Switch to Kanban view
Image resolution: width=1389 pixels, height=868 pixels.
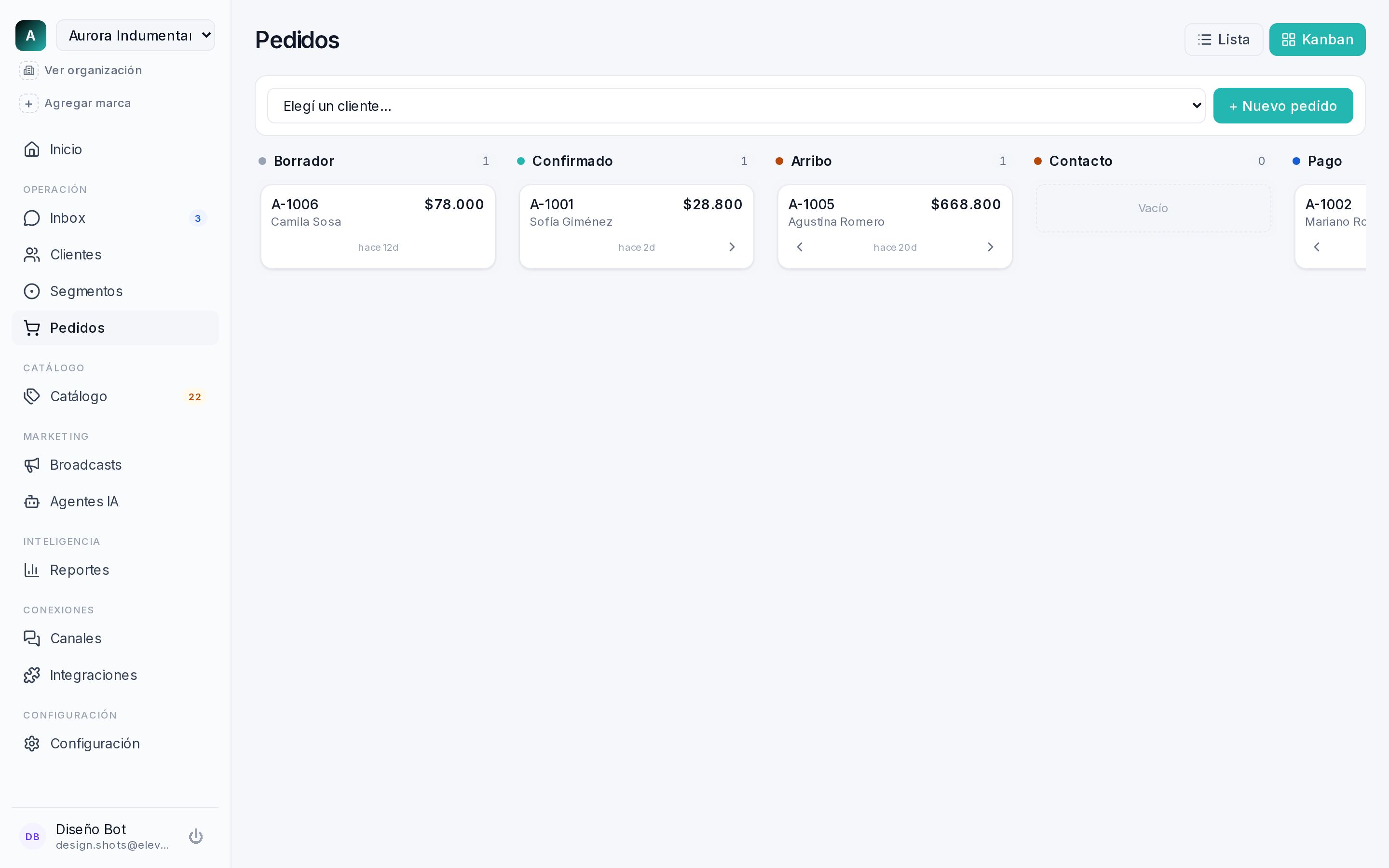coord(1317,40)
